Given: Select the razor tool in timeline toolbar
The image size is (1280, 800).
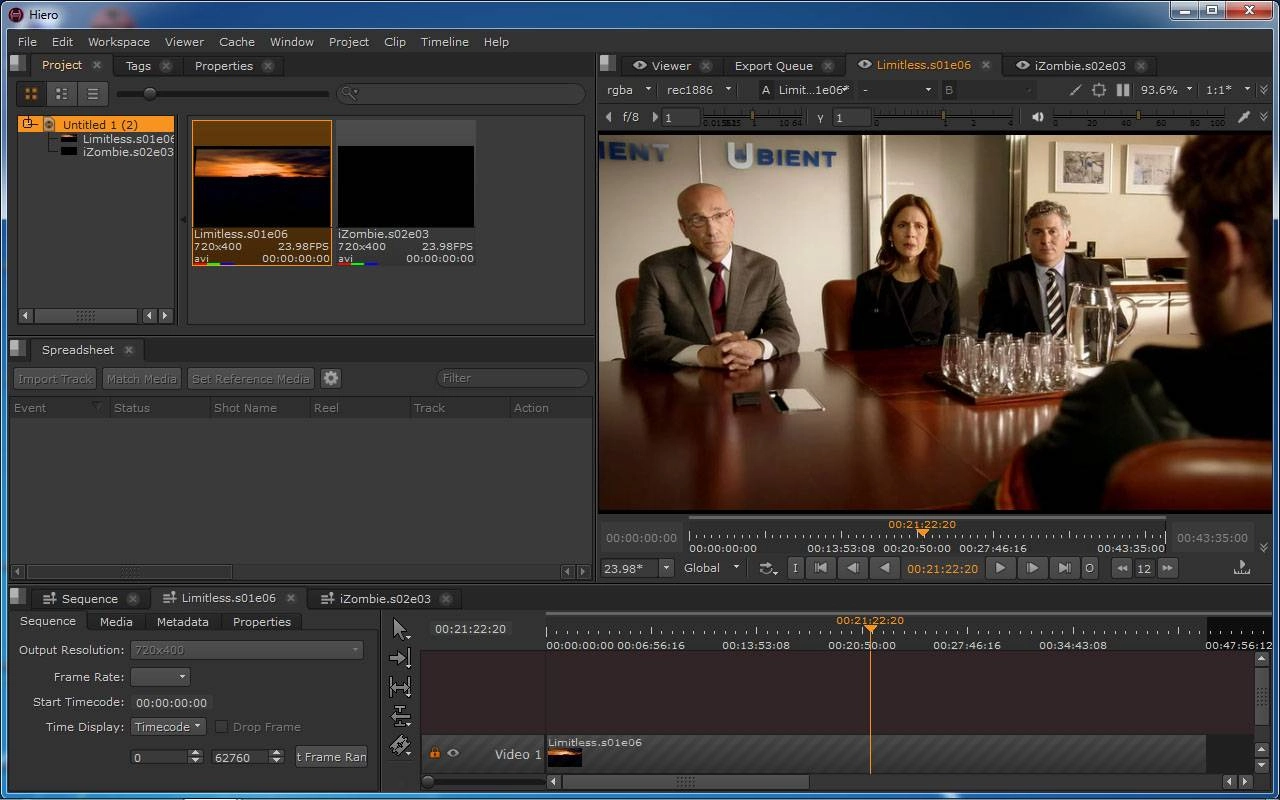Looking at the screenshot, I should coord(401,745).
